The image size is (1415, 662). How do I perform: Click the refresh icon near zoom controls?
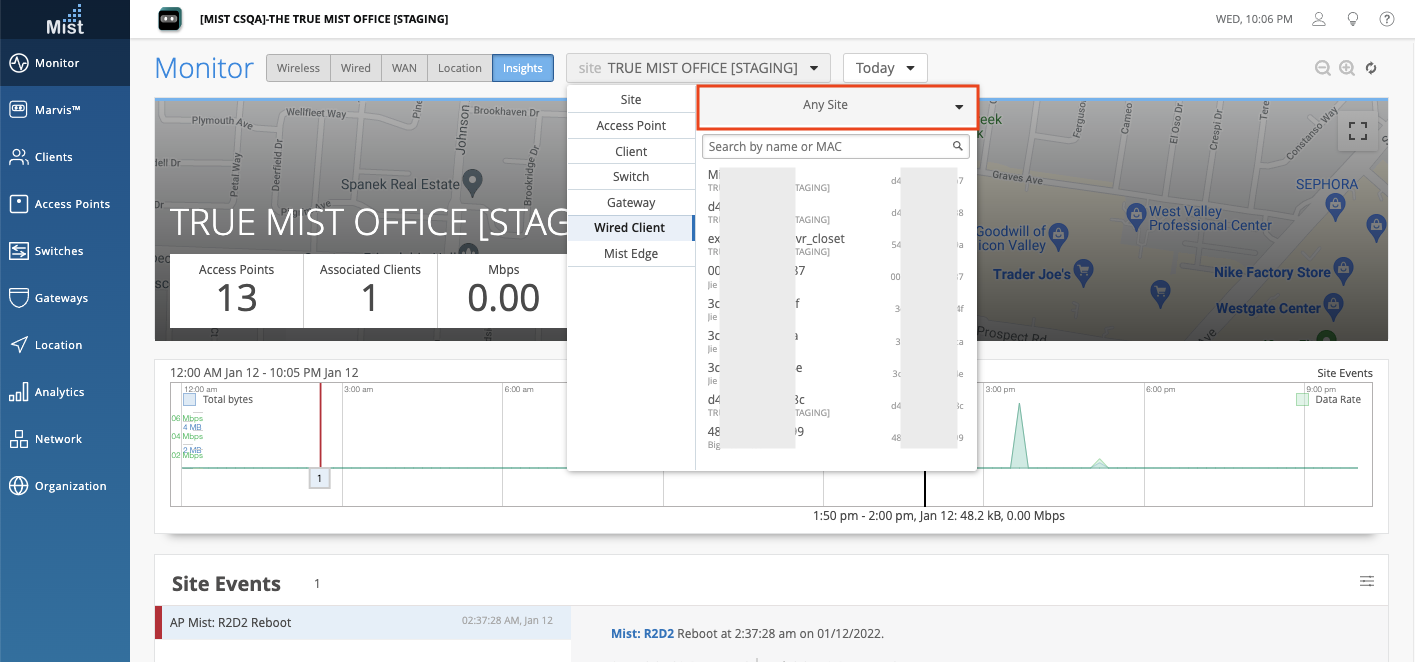tap(1371, 68)
